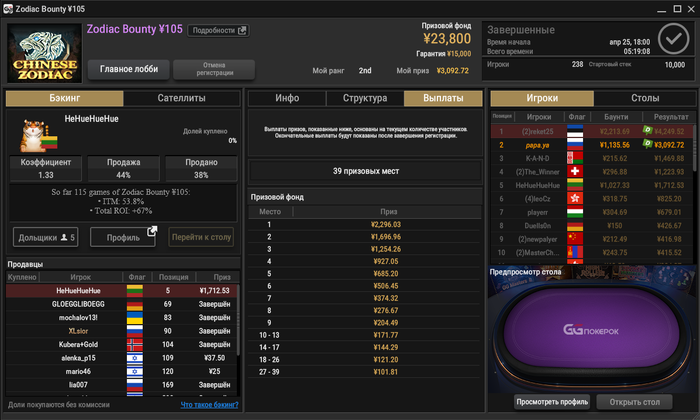The height and width of the screenshot is (420, 700).
Task: Switch to the Столы tab
Action: point(645,98)
